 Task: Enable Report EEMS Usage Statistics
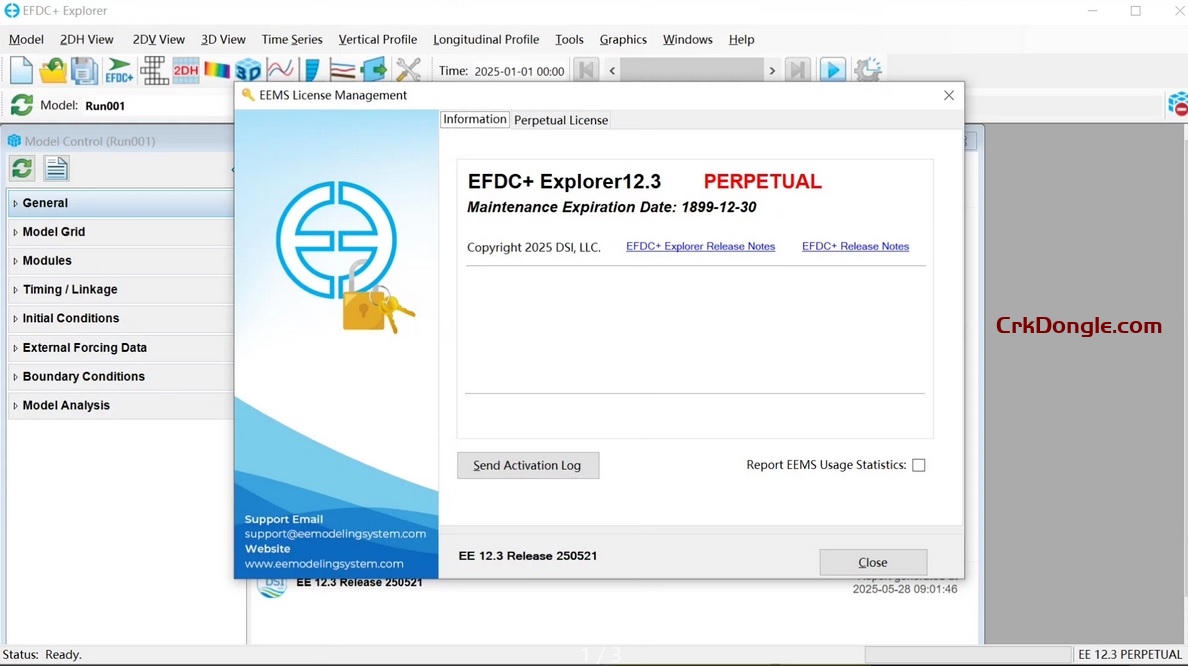[918, 464]
